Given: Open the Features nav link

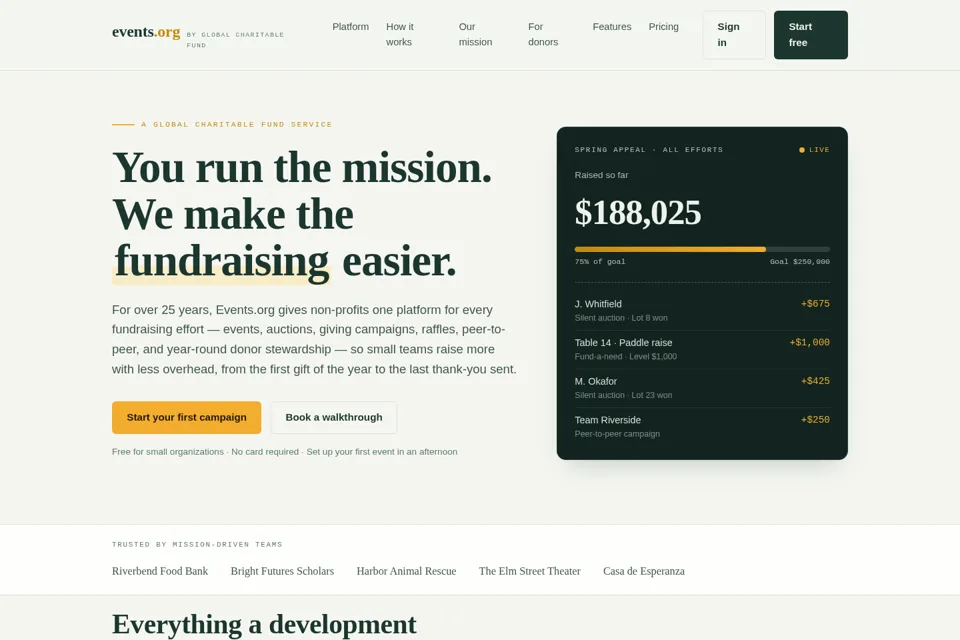Looking at the screenshot, I should pyautogui.click(x=612, y=27).
